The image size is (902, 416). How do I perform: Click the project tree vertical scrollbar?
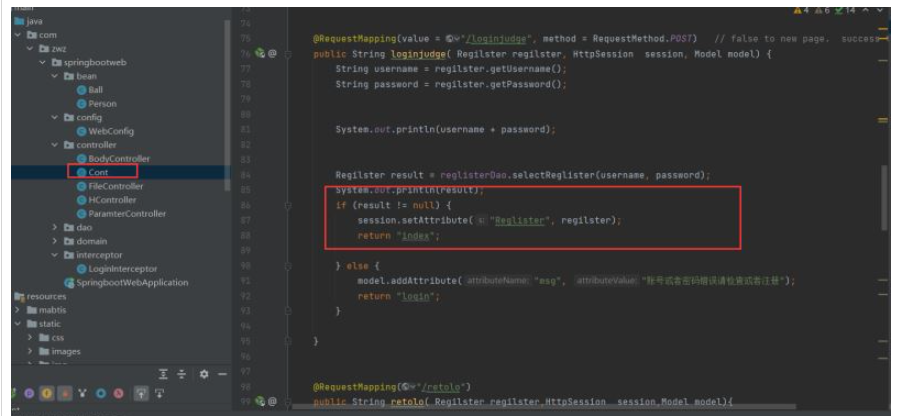click(227, 105)
